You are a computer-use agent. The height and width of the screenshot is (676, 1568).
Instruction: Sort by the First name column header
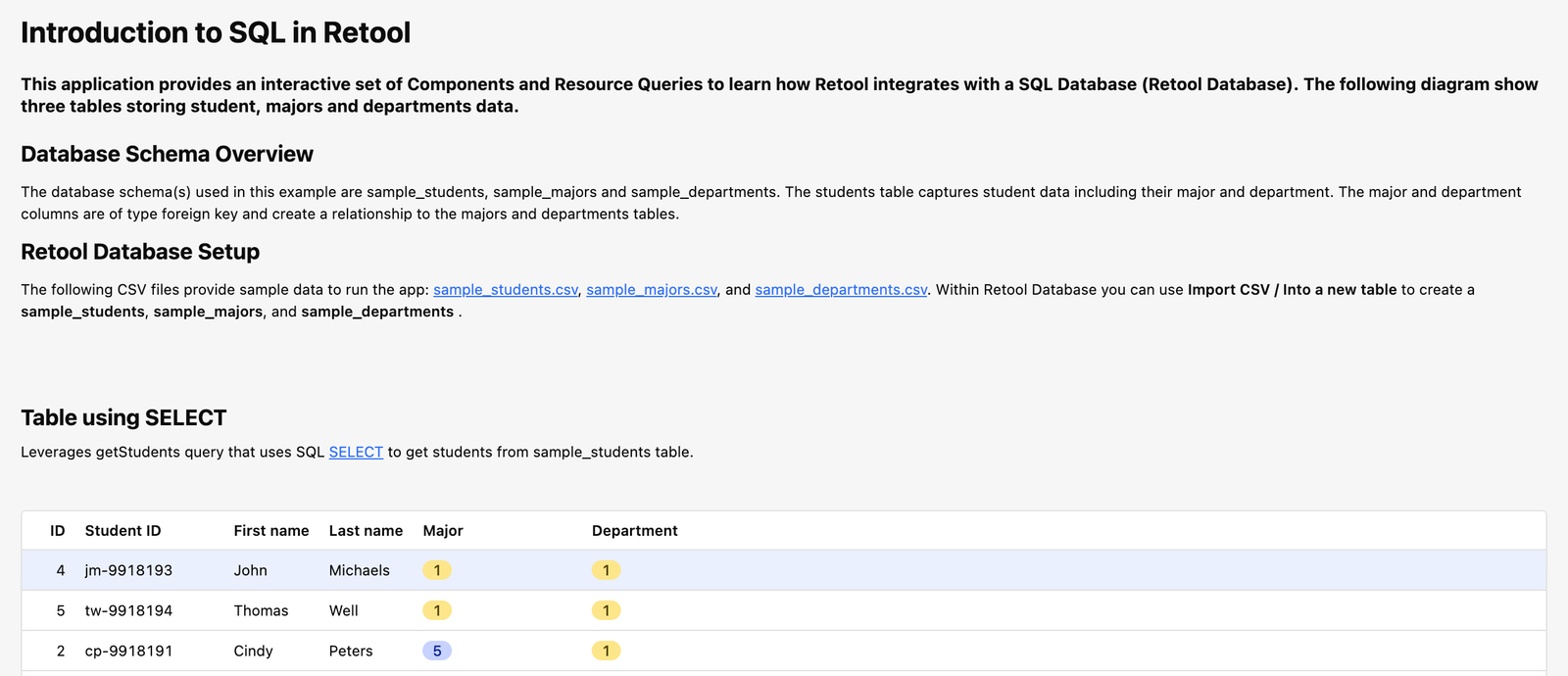[x=271, y=531]
